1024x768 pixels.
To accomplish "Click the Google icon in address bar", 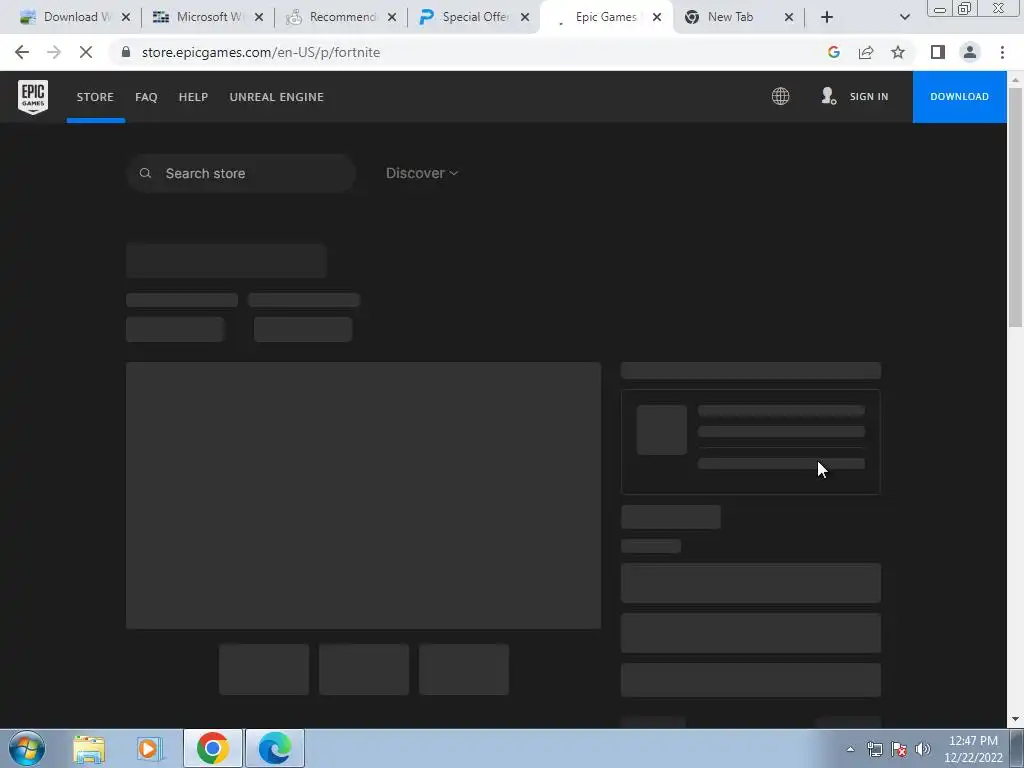I will point(833,52).
